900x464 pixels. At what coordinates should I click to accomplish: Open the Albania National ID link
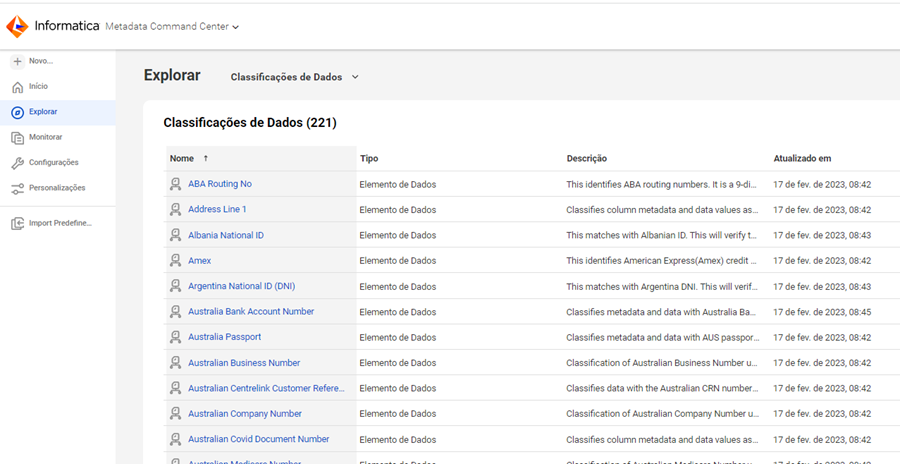pyautogui.click(x=226, y=235)
